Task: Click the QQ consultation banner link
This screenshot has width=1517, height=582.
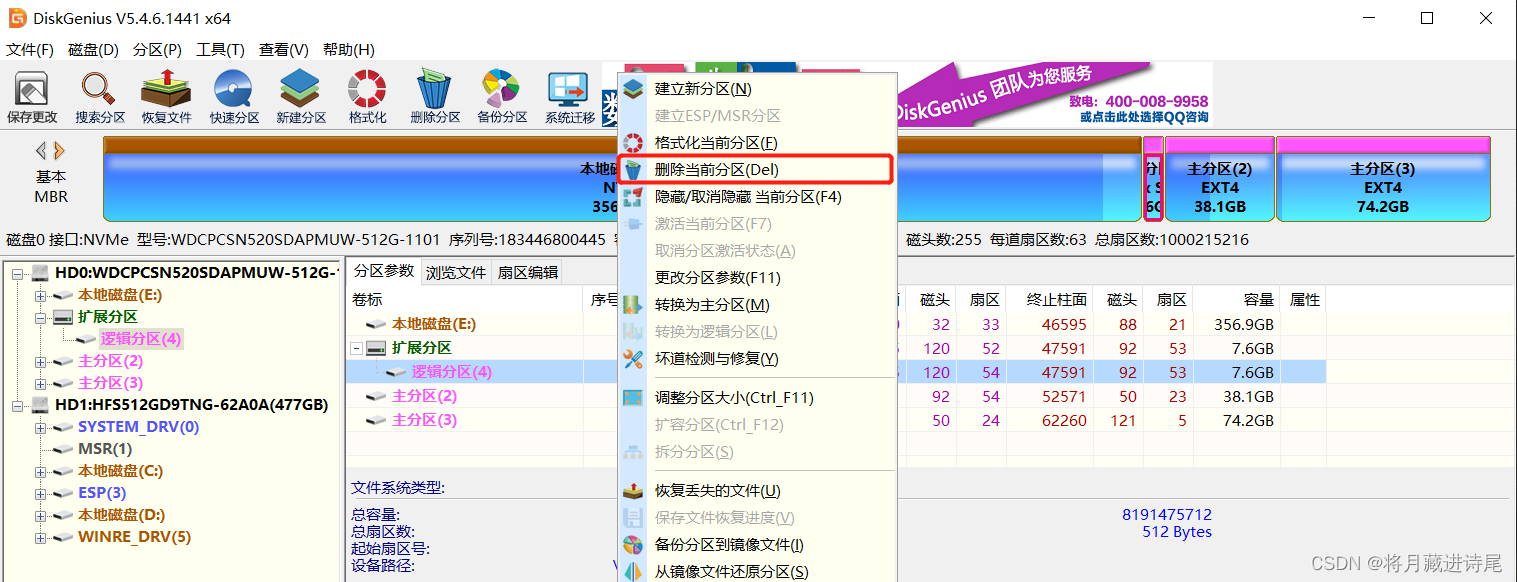Action: 1144,117
